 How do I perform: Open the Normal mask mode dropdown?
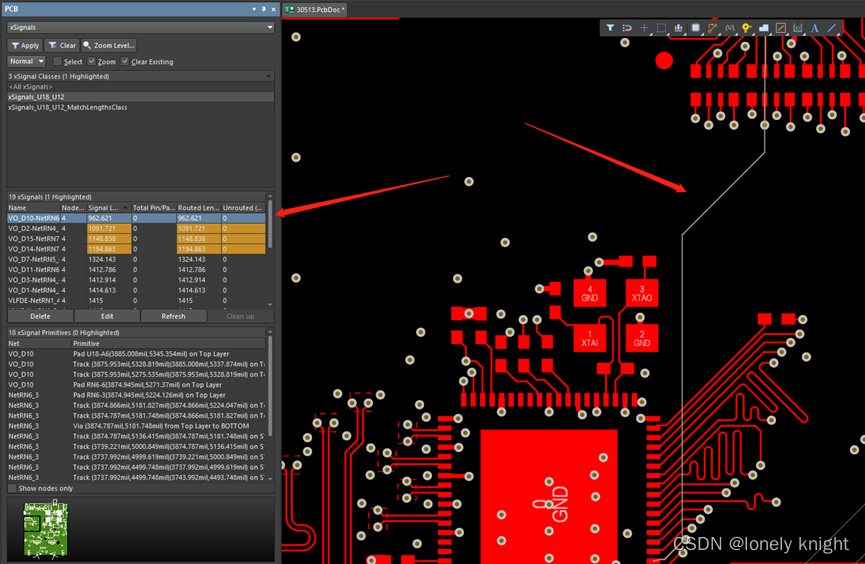26,61
